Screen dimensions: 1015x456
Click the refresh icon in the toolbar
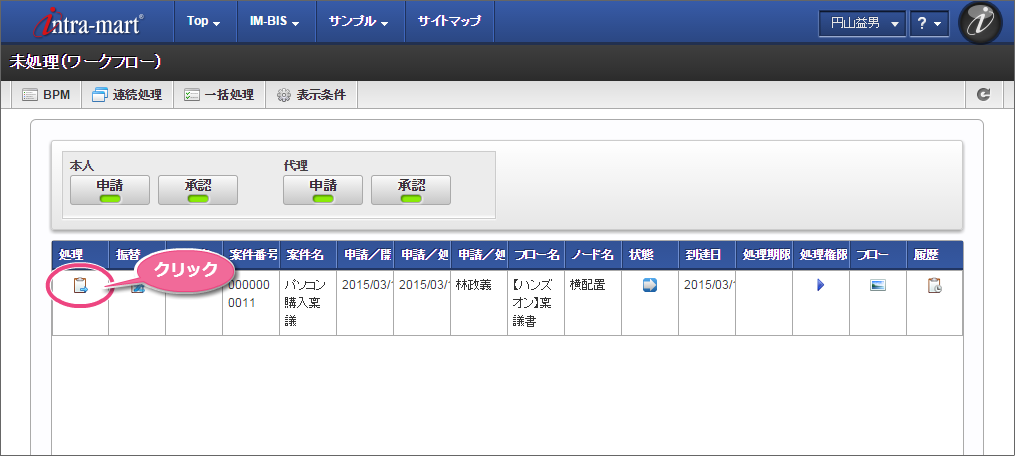point(983,95)
